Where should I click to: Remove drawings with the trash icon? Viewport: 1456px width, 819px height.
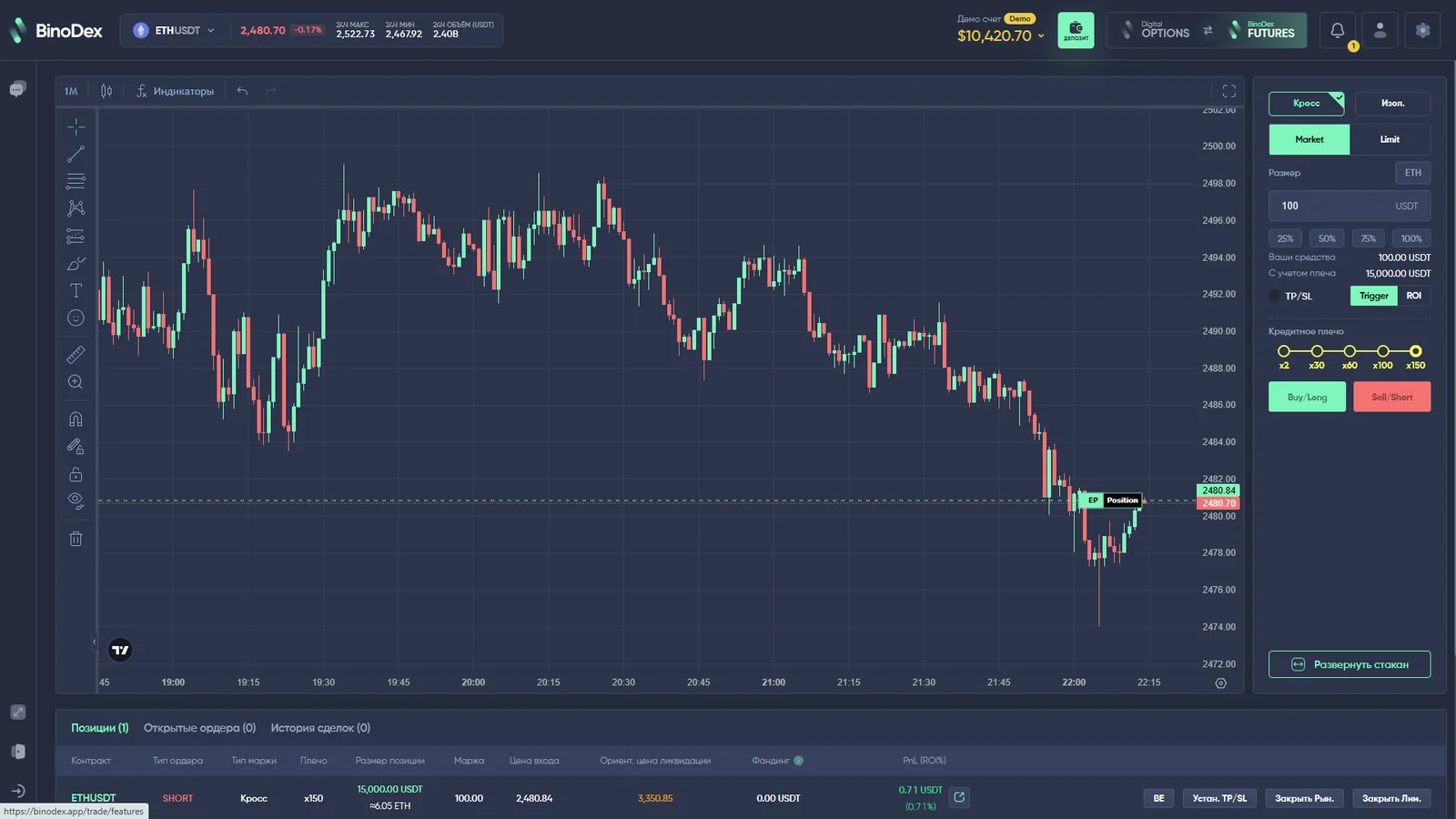[x=76, y=539]
